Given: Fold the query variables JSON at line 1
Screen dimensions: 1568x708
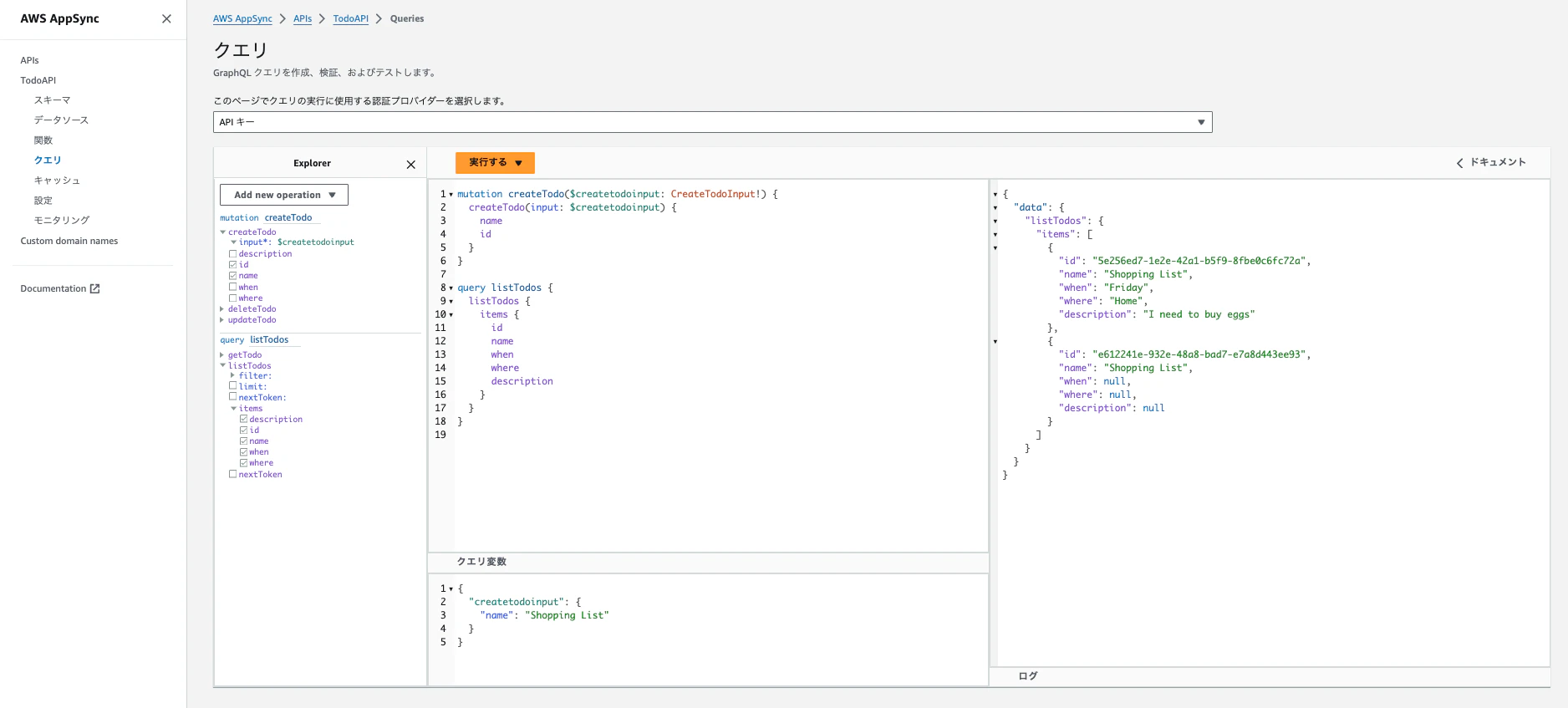Looking at the screenshot, I should (x=451, y=589).
